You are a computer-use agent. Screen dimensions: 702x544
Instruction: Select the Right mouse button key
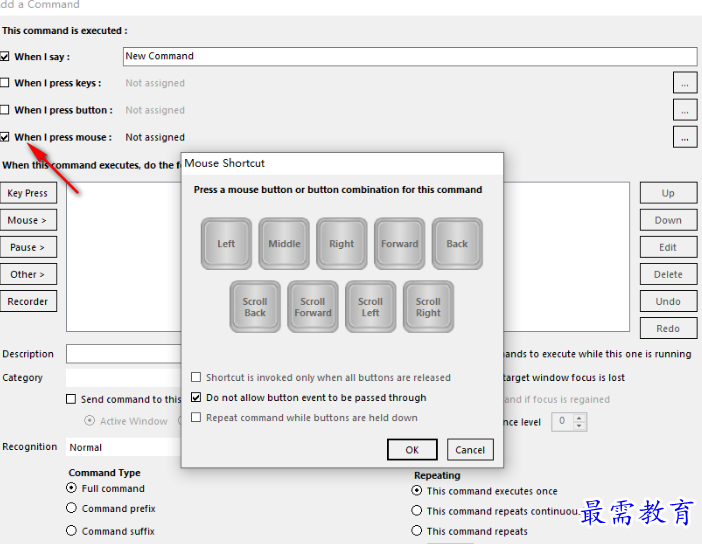[x=342, y=244]
